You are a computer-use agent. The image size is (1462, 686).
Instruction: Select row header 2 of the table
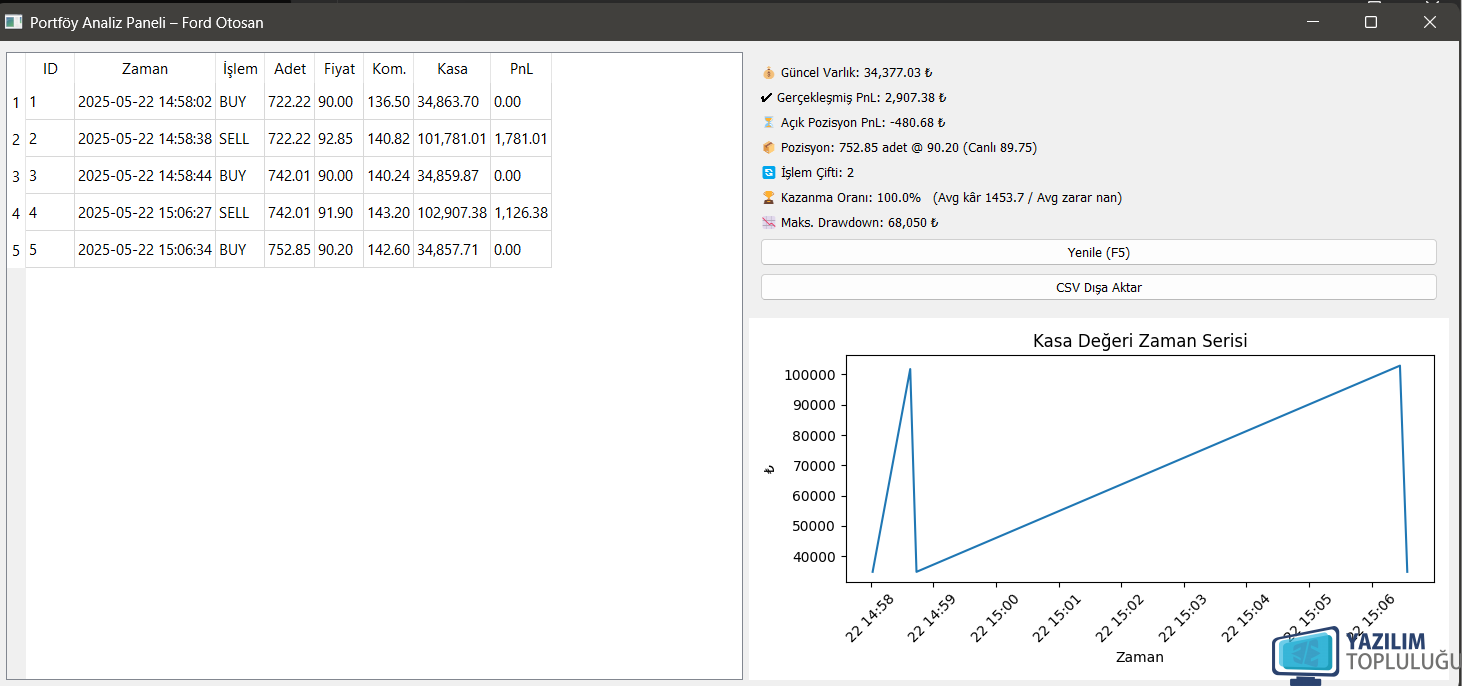point(16,139)
